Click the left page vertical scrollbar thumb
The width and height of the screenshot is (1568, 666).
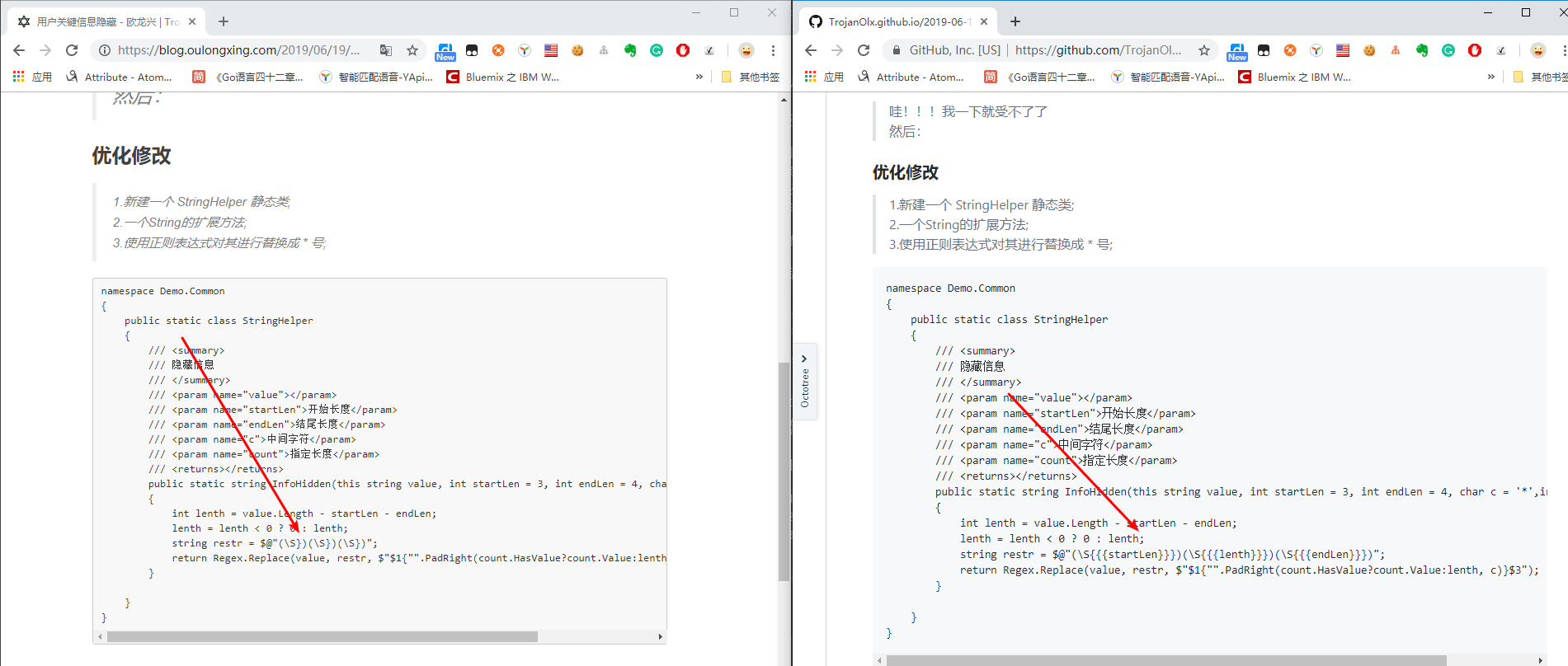click(784, 472)
